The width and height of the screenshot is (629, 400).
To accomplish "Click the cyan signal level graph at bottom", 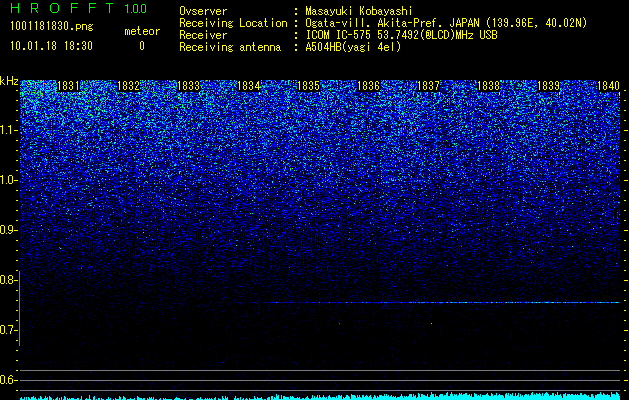I will [x=320, y=396].
